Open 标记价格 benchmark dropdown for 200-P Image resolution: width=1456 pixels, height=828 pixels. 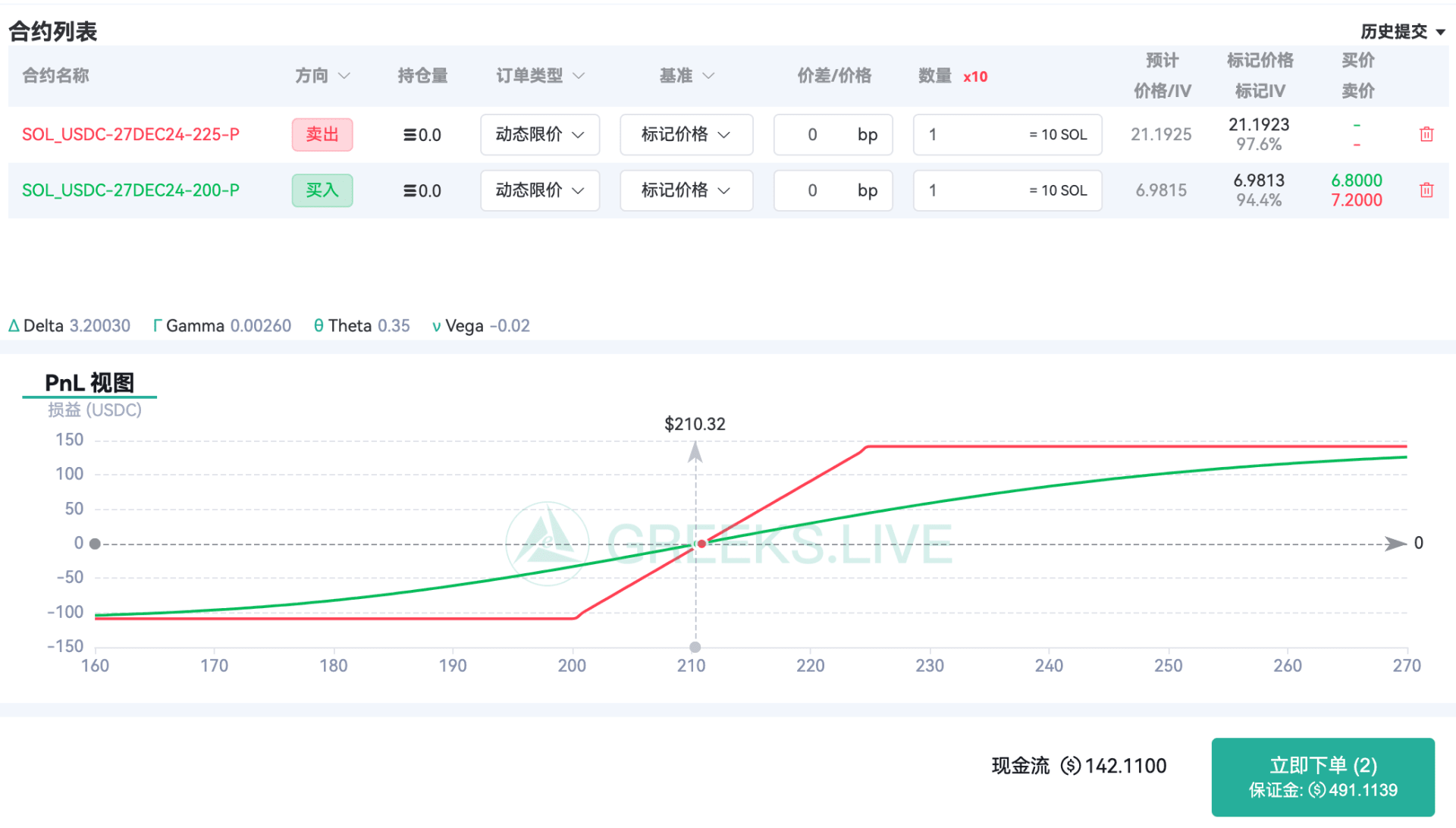tap(686, 190)
